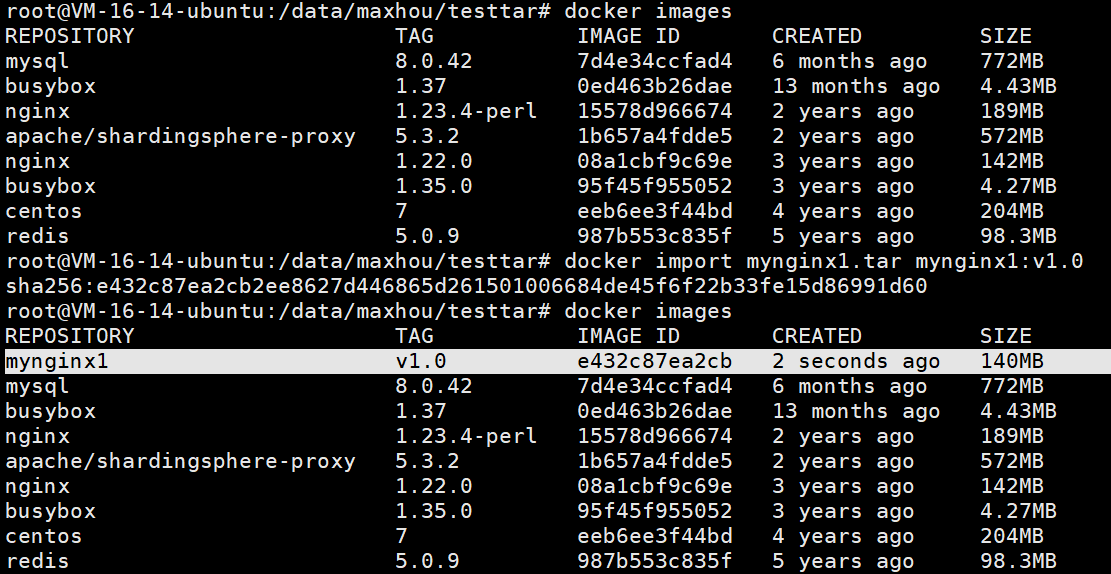Click the shell prompt before 'docker import'
1111x574 pixels.
[278, 261]
